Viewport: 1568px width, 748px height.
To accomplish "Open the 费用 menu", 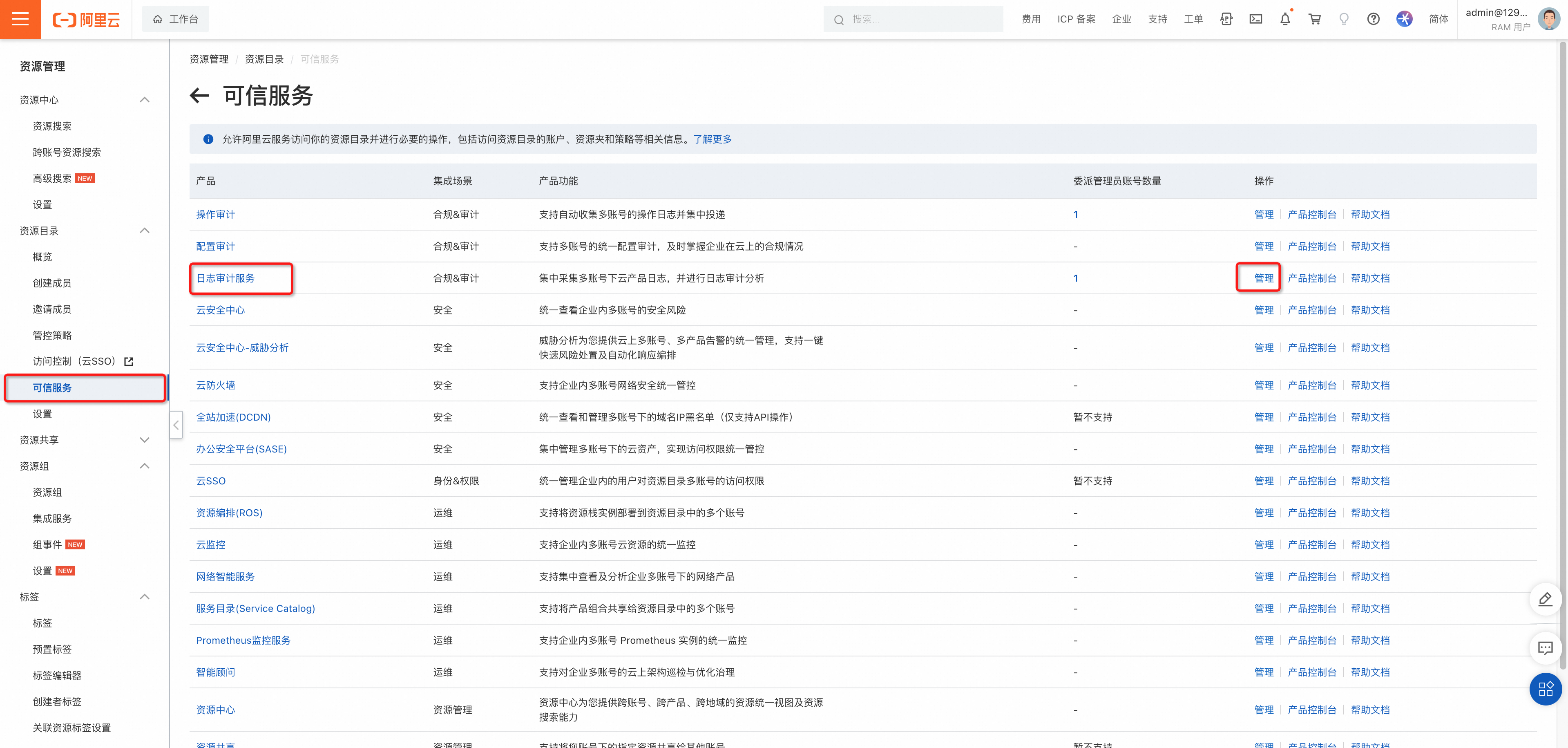I will [1031, 20].
